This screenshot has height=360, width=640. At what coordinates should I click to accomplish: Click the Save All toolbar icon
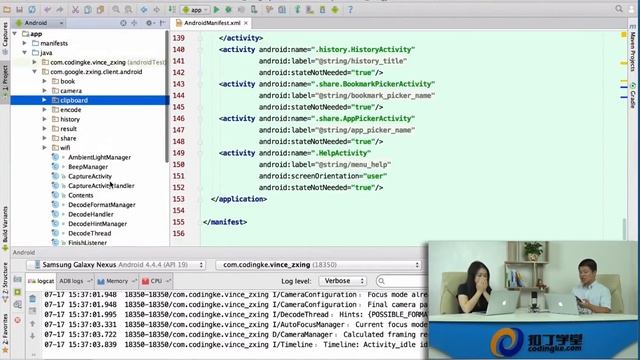pos(20,9)
